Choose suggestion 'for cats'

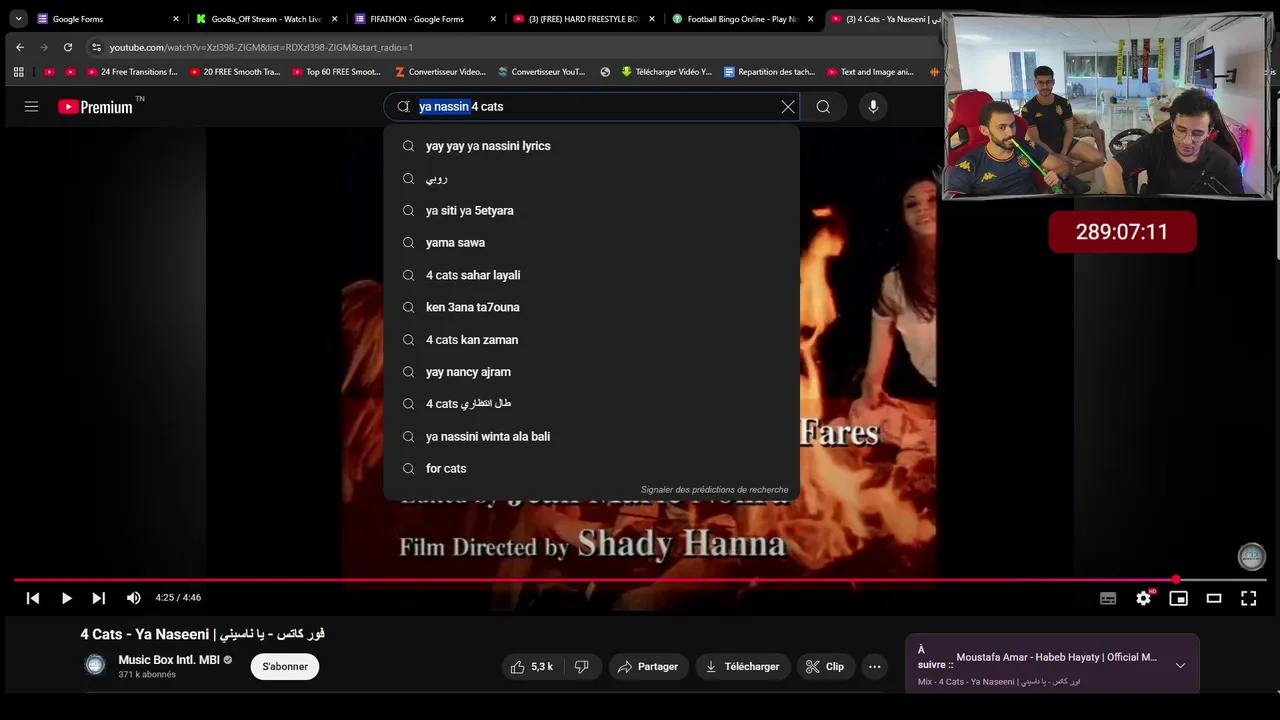click(x=592, y=468)
